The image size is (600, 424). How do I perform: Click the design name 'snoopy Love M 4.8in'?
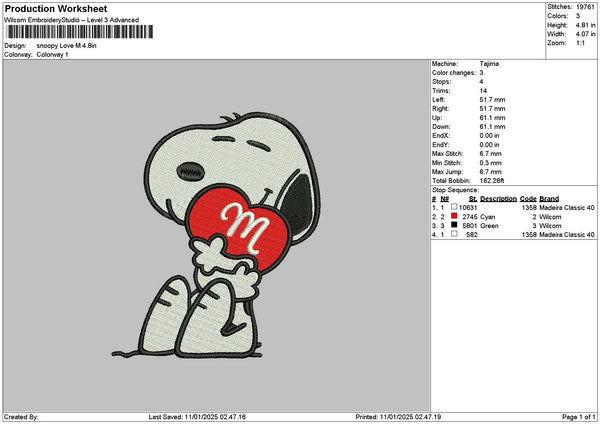[67, 46]
